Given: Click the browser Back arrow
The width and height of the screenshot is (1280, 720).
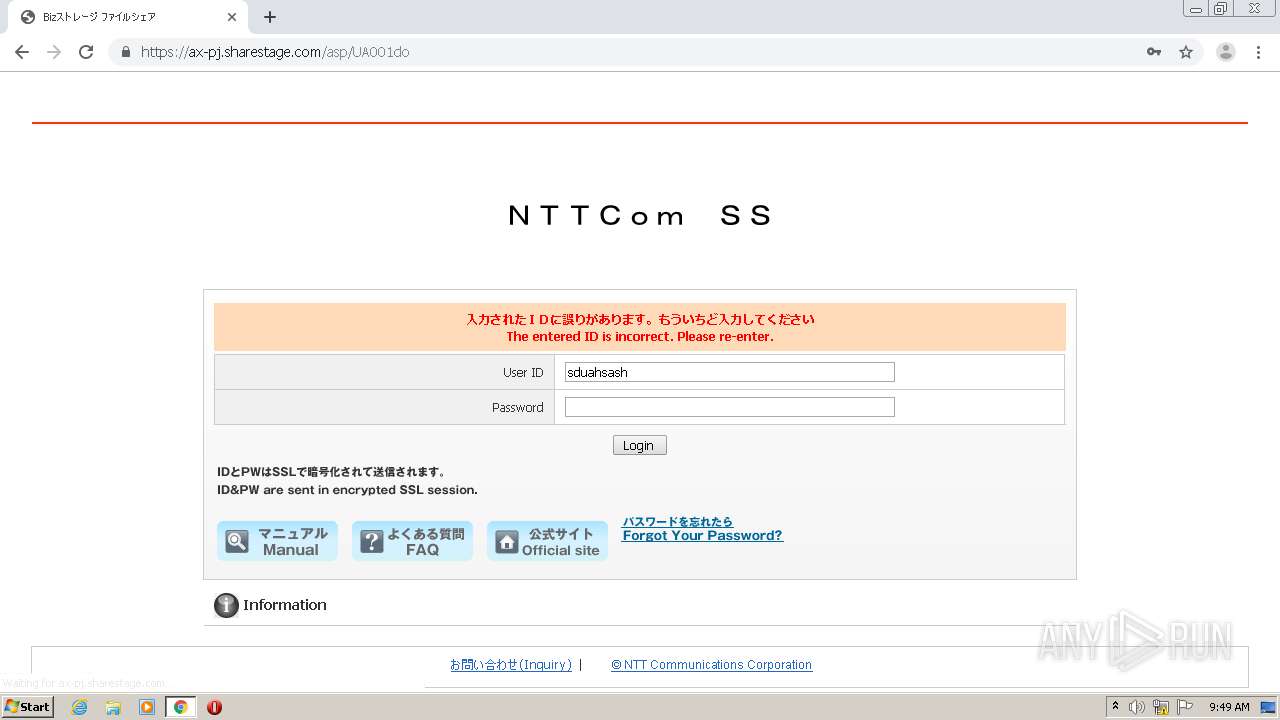Looking at the screenshot, I should pyautogui.click(x=22, y=52).
